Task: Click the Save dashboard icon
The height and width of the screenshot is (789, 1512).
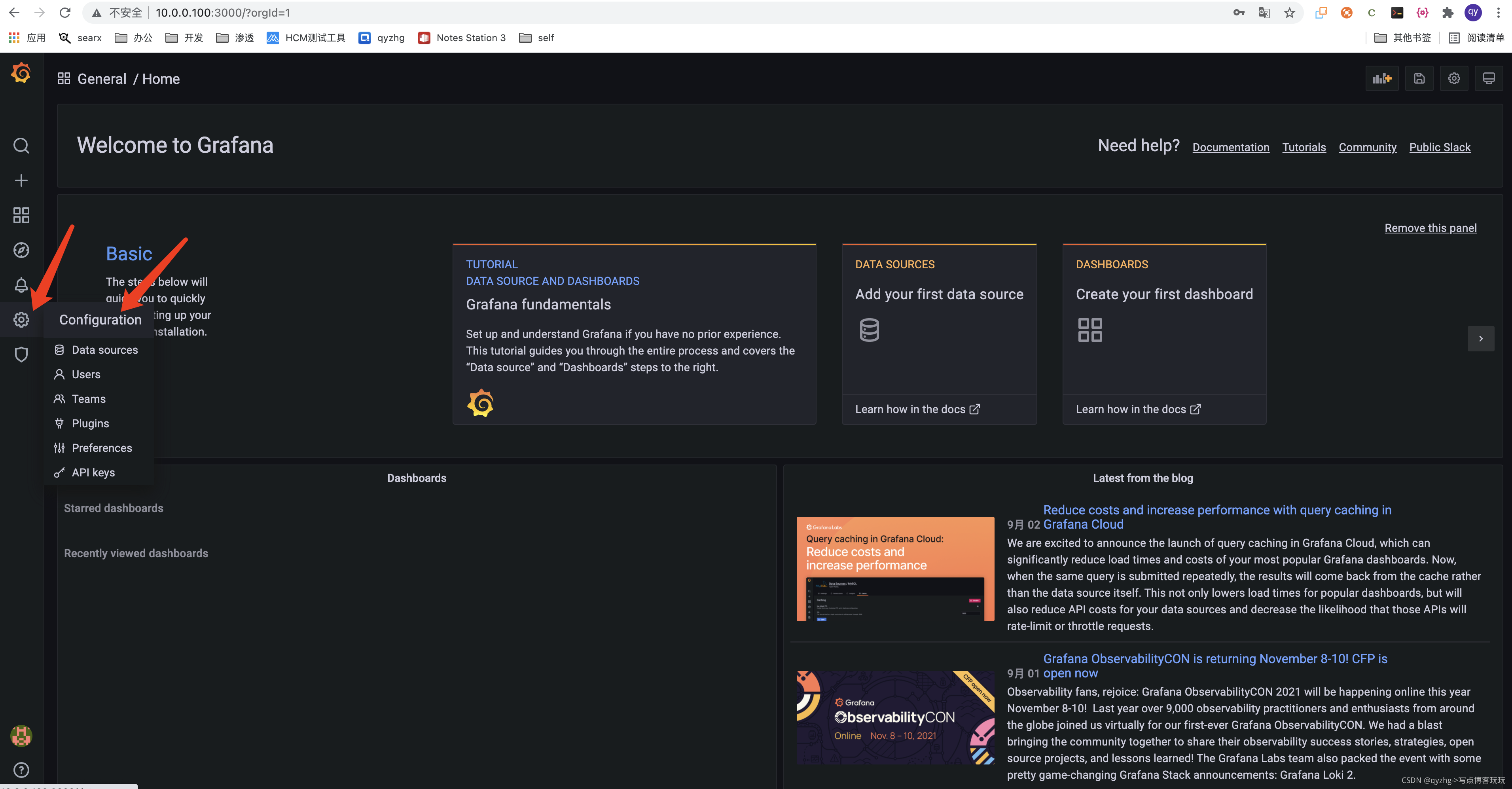Action: 1419,79
